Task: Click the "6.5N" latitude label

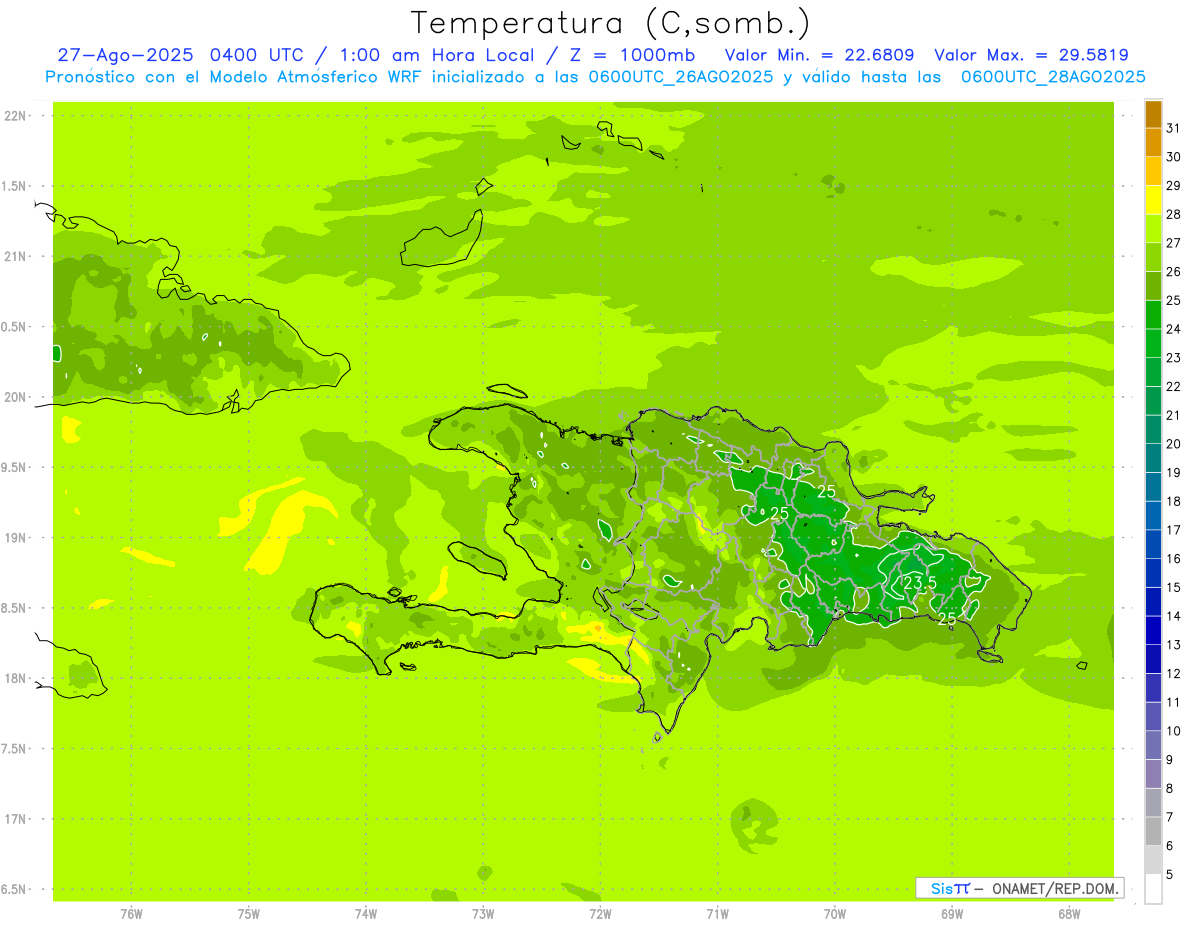Action: pos(14,889)
